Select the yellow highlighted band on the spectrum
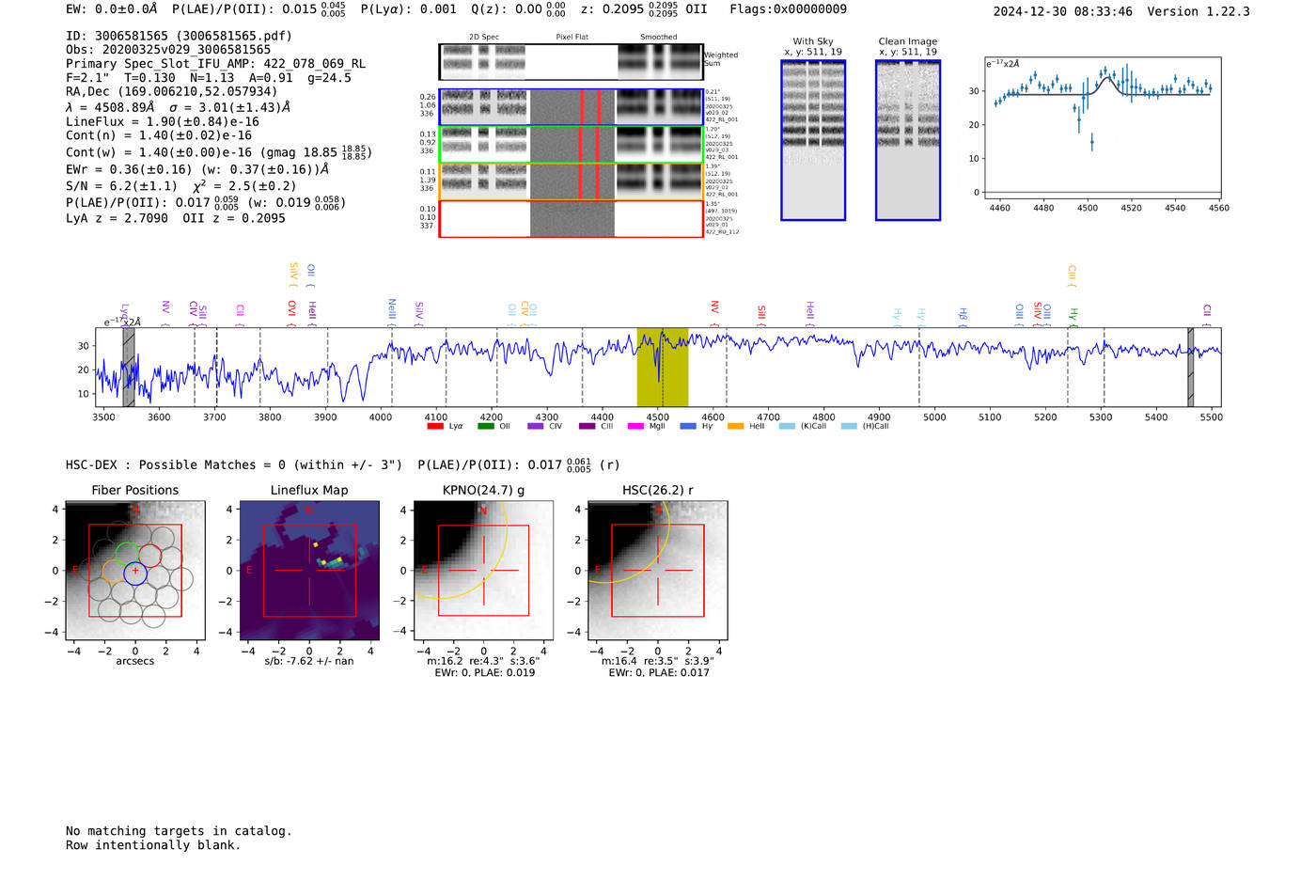This screenshot has width=1316, height=896. [x=663, y=368]
